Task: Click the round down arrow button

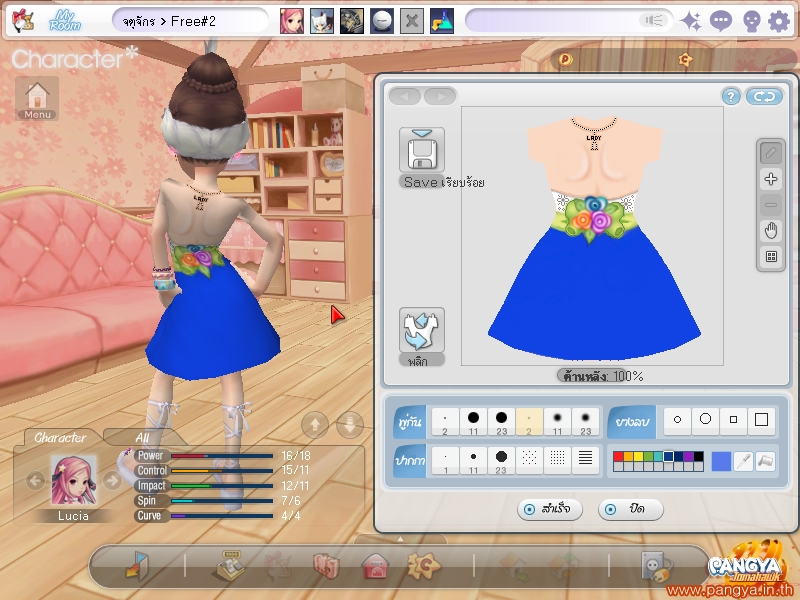Action: [350, 424]
